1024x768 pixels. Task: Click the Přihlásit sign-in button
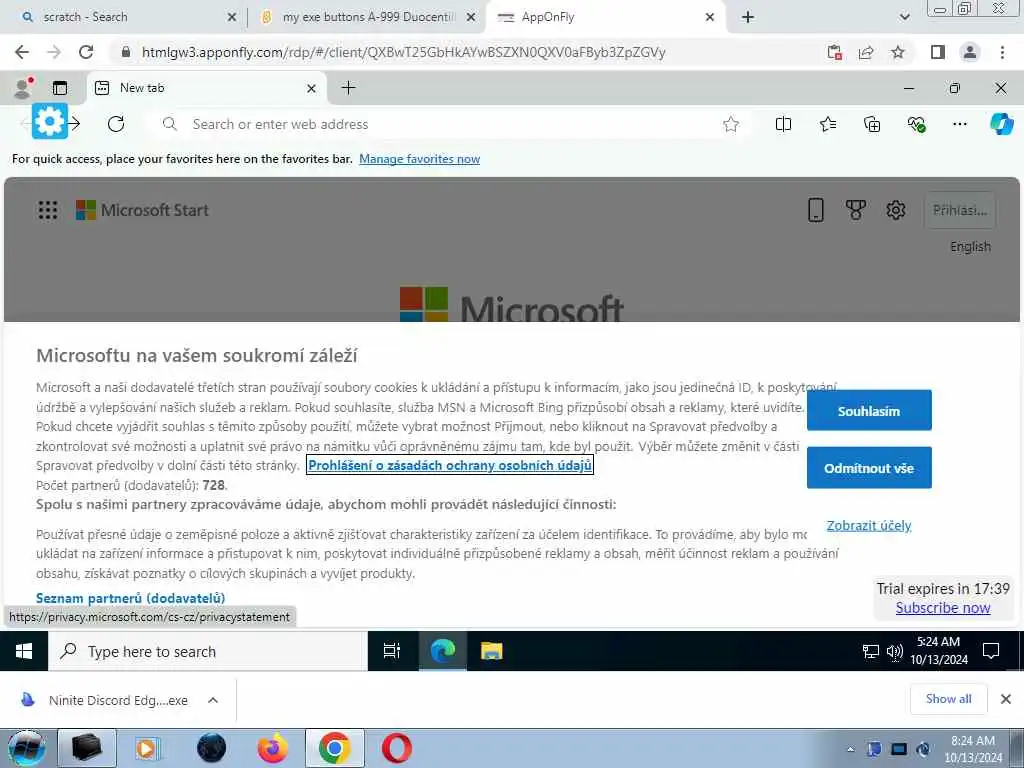(959, 210)
